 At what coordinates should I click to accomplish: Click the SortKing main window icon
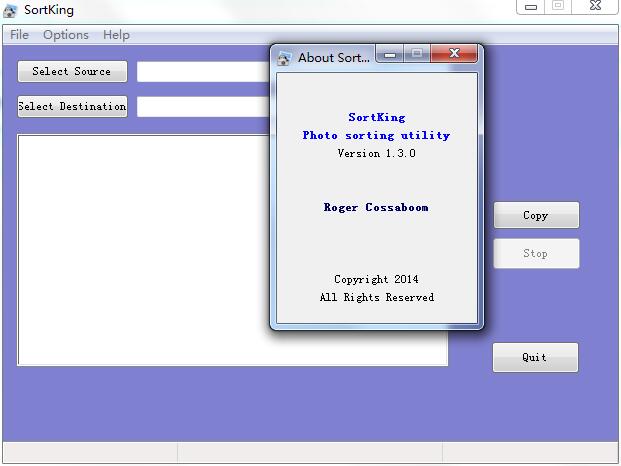10,10
